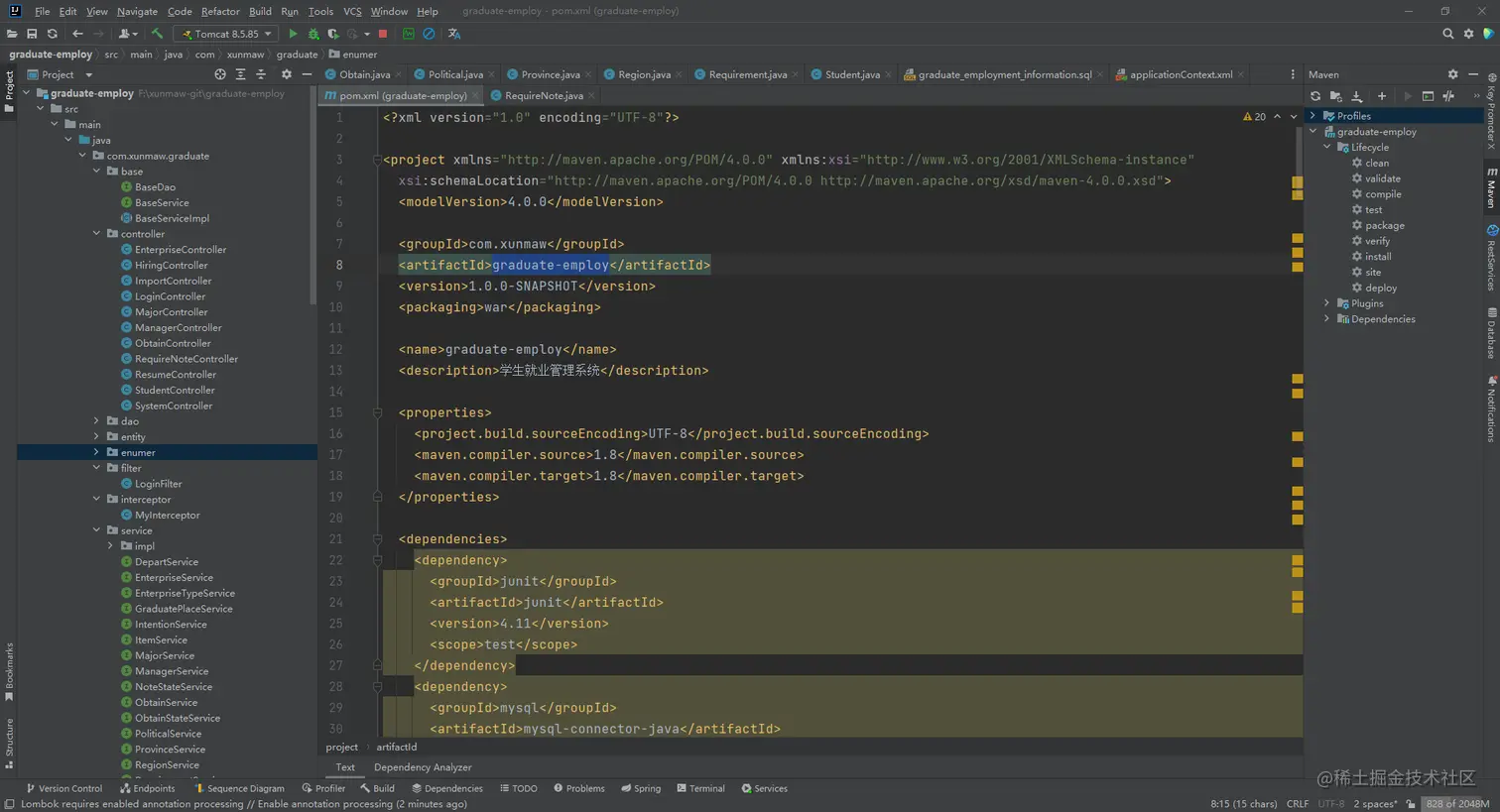Stop the running process with red square
Image resolution: width=1500 pixels, height=812 pixels.
point(383,34)
